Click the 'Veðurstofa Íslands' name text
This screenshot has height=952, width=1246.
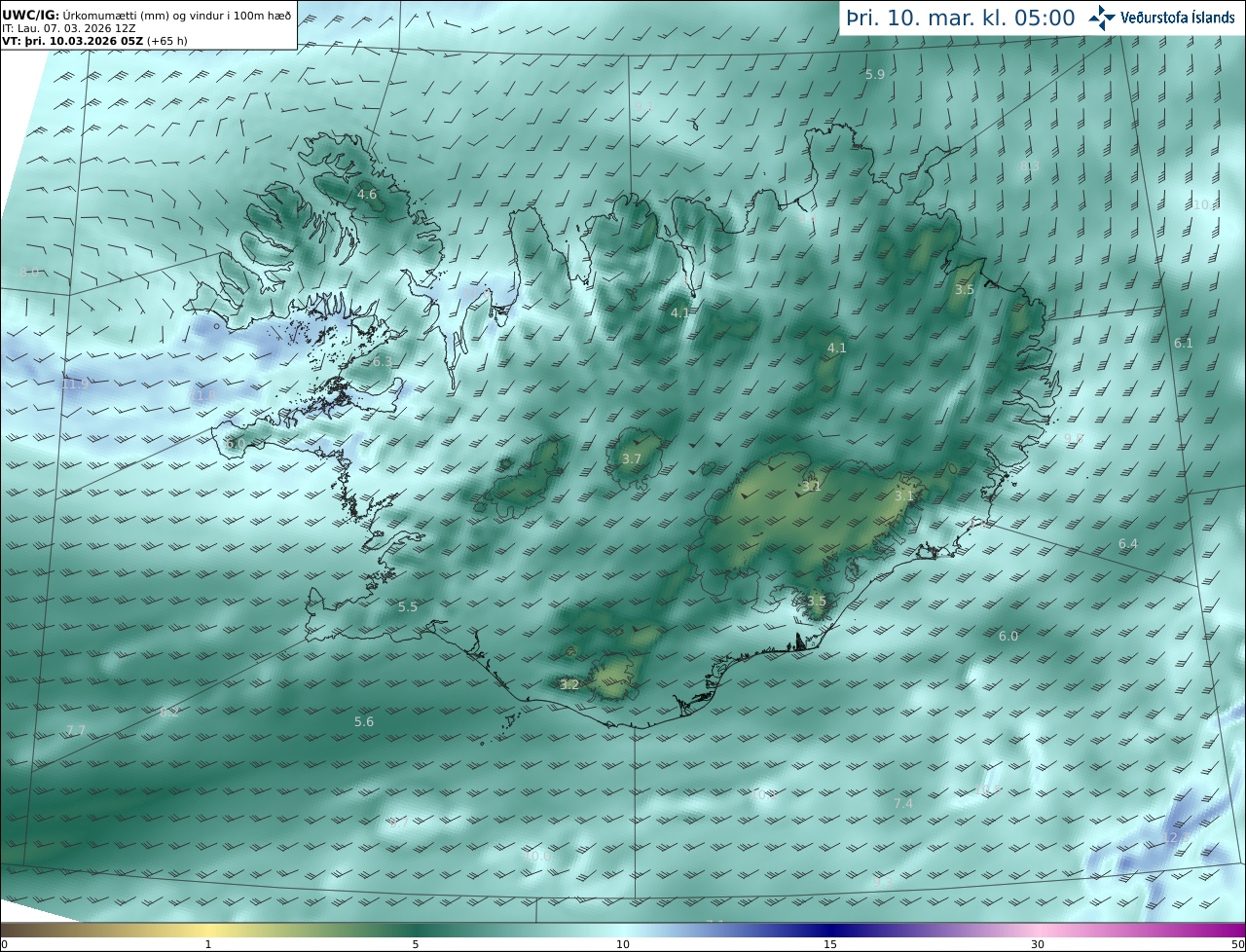(1178, 18)
